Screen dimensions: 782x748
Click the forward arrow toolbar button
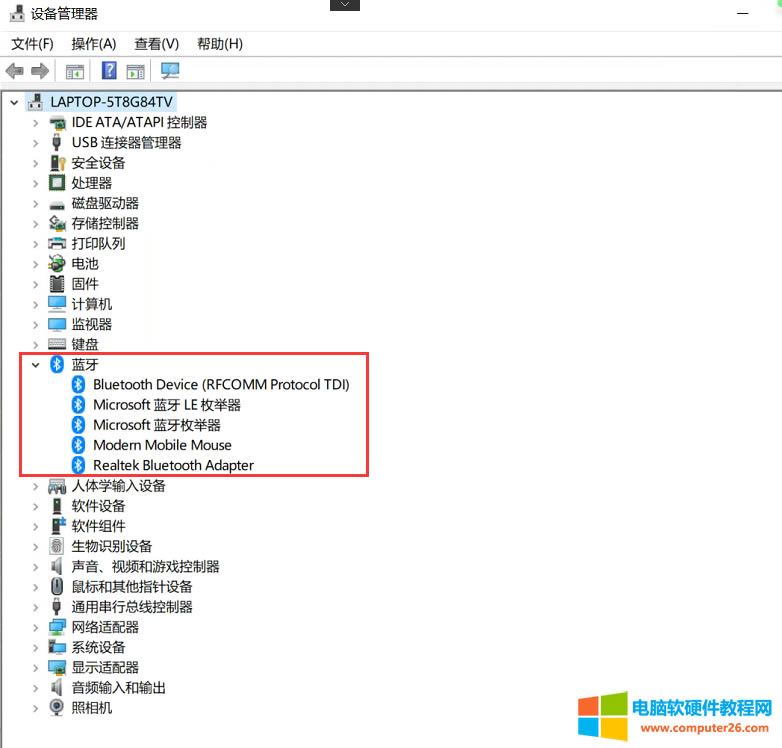[x=40, y=71]
